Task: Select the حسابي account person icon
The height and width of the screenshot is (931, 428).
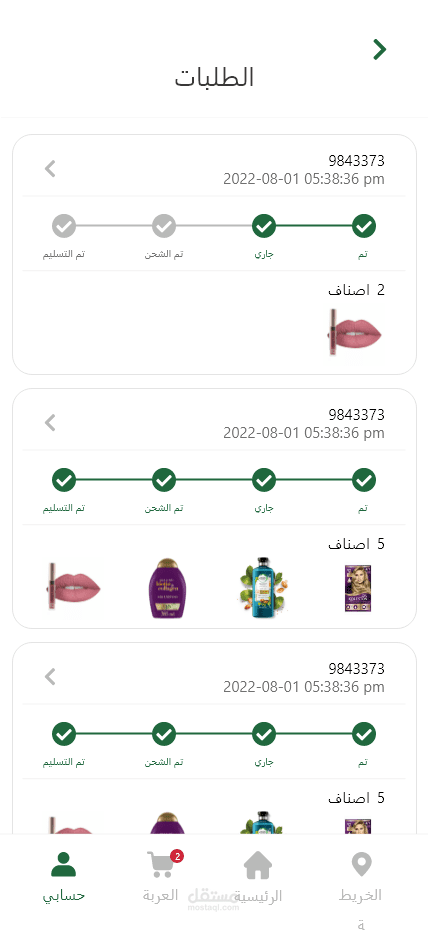Action: (x=64, y=864)
